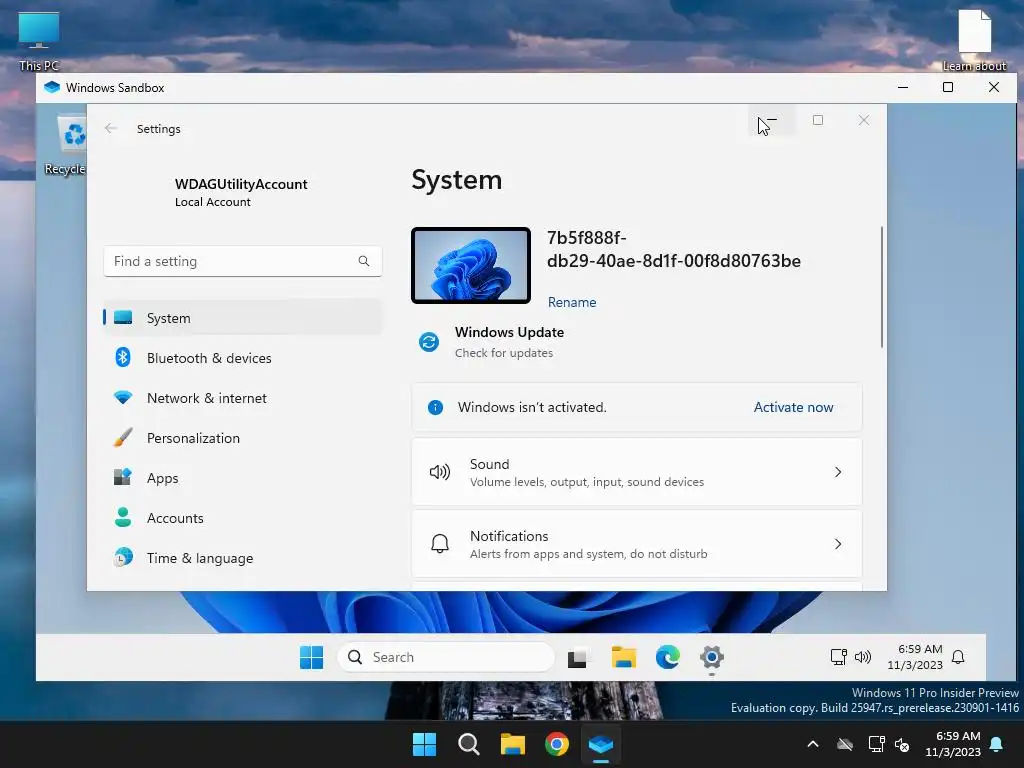Open host taskbar search
This screenshot has height=768, width=1024.
[468, 744]
